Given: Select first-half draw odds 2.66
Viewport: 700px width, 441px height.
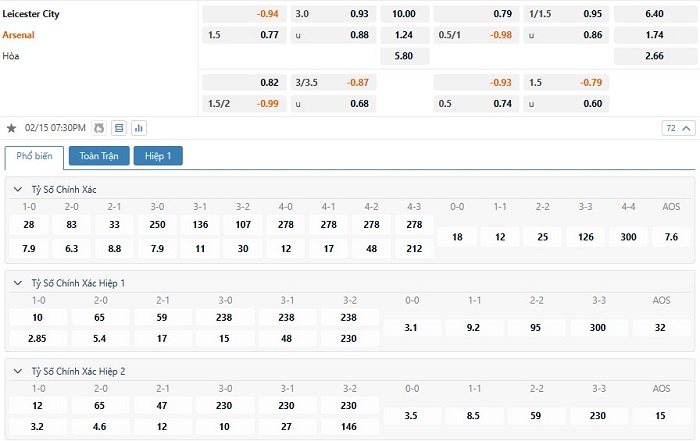Looking at the screenshot, I should pos(655,56).
